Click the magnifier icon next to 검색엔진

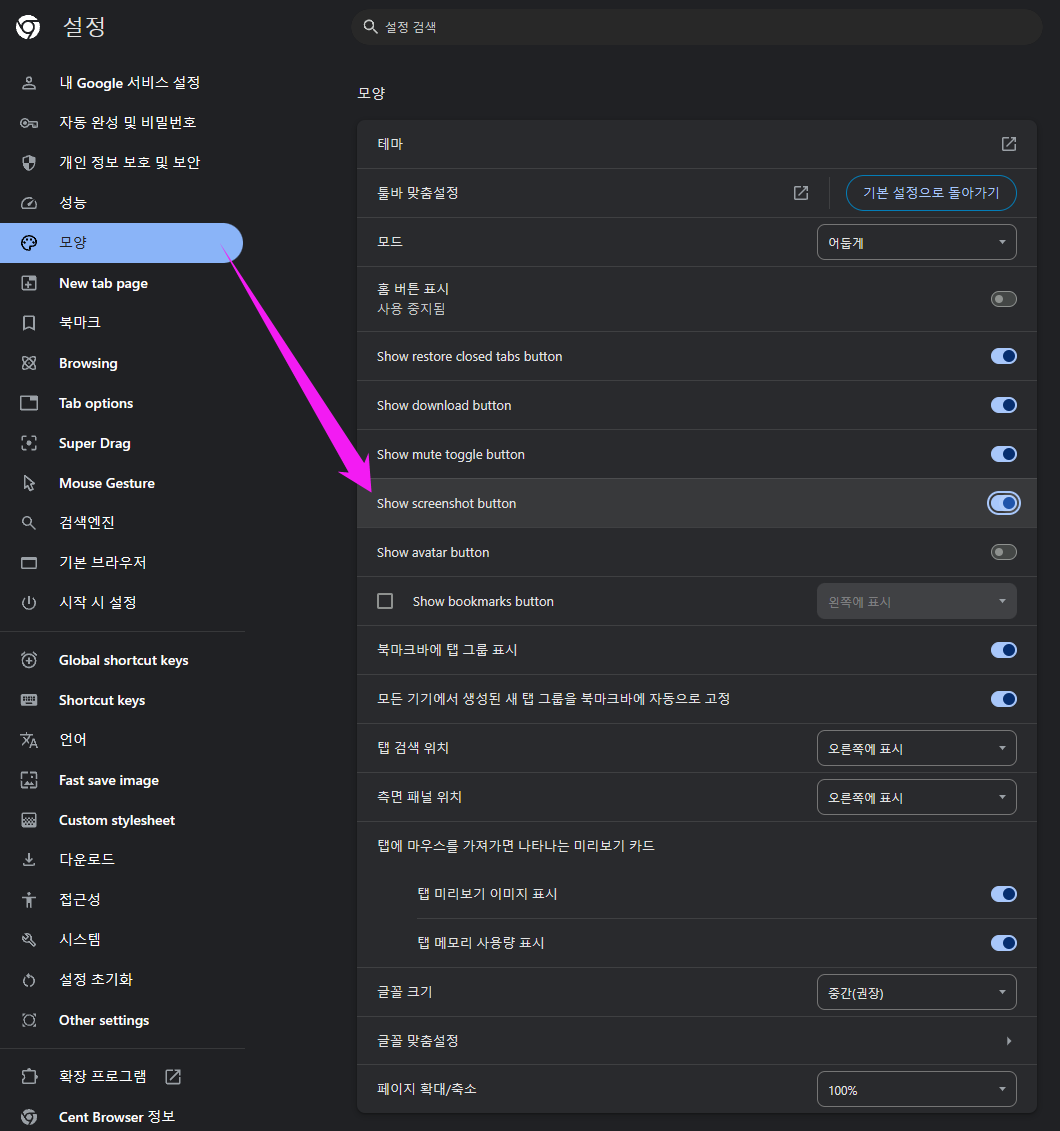coord(29,522)
